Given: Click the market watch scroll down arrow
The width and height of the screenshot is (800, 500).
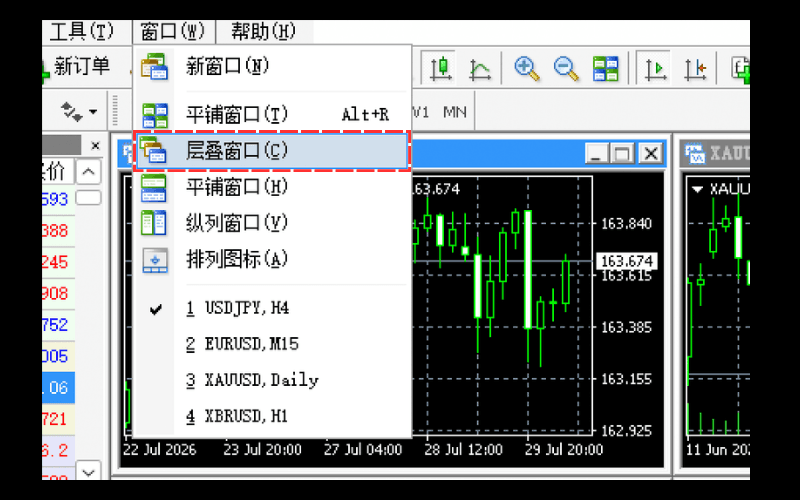Looking at the screenshot, I should tap(88, 471).
